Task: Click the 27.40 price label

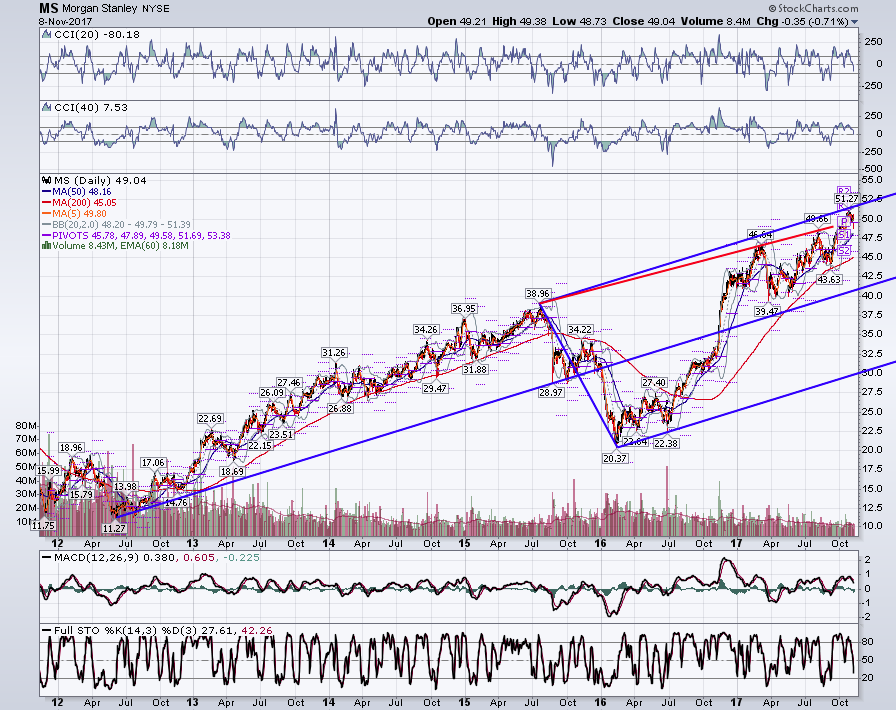Action: coord(654,382)
